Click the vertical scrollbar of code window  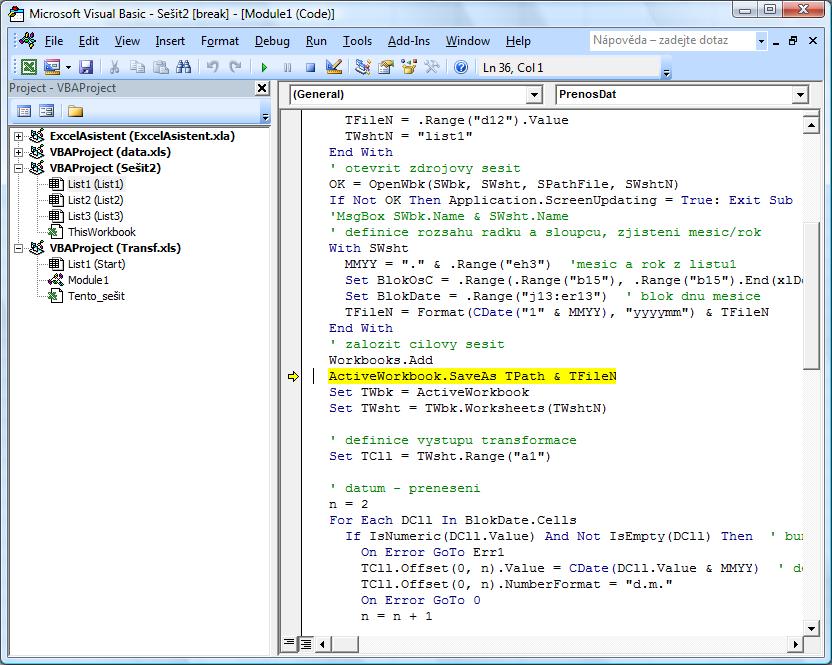click(812, 400)
